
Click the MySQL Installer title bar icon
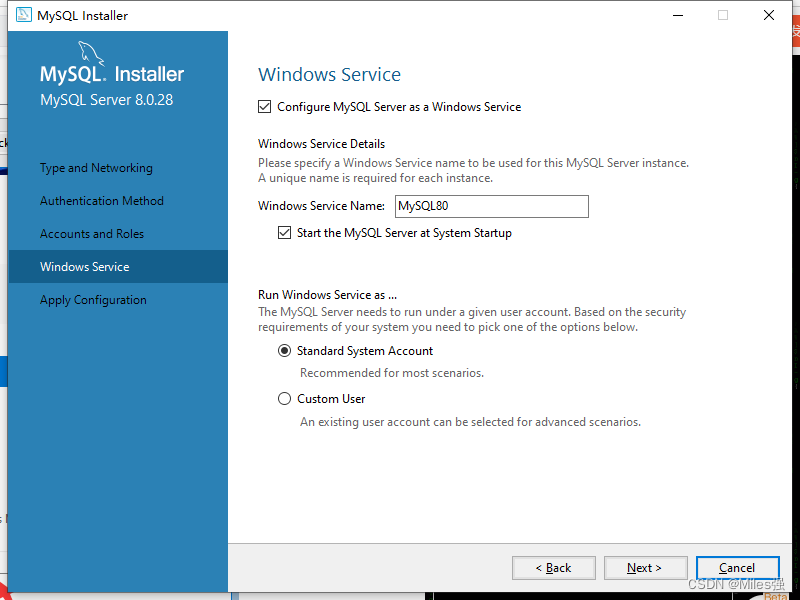(23, 15)
